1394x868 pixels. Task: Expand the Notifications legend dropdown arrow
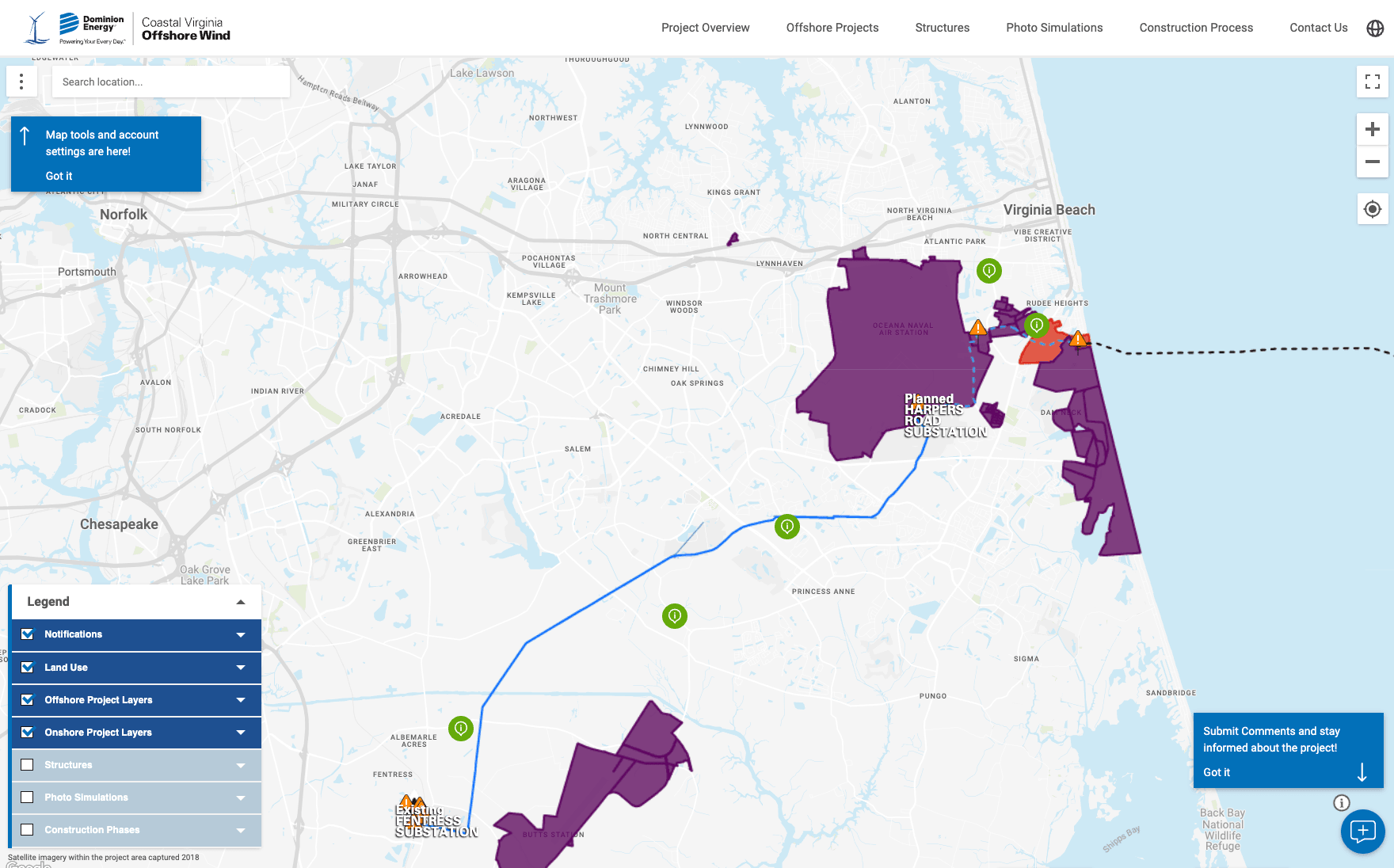(x=241, y=634)
